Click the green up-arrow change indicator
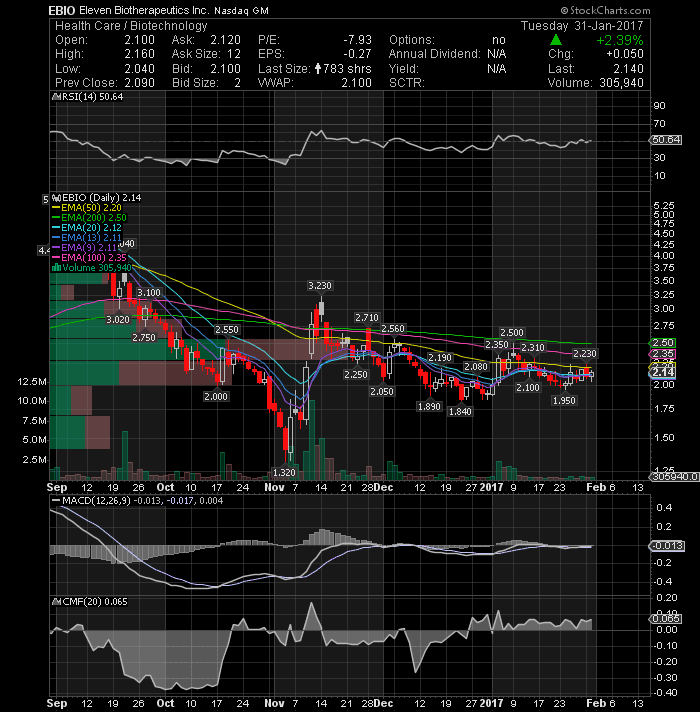Viewport: 700px width, 712px height. click(x=556, y=40)
